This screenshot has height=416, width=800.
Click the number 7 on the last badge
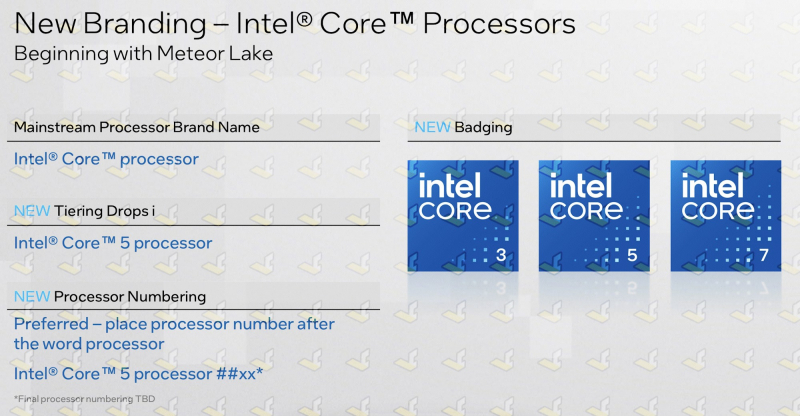click(763, 254)
